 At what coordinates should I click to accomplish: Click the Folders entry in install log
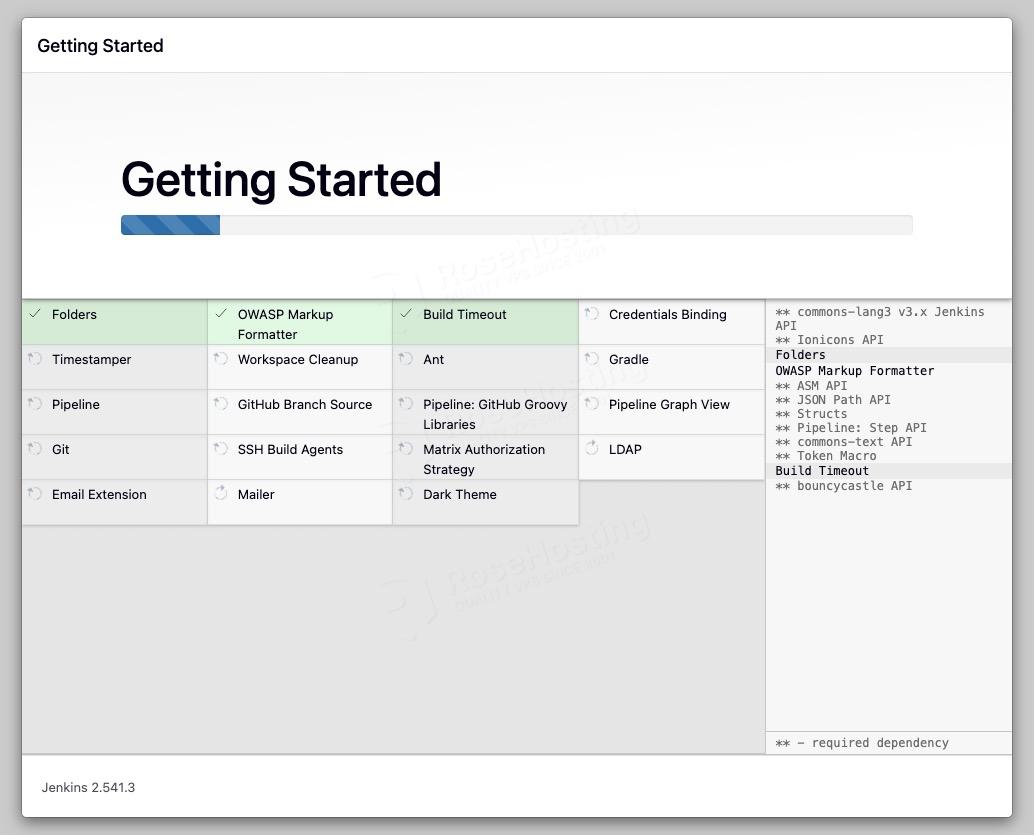point(800,355)
